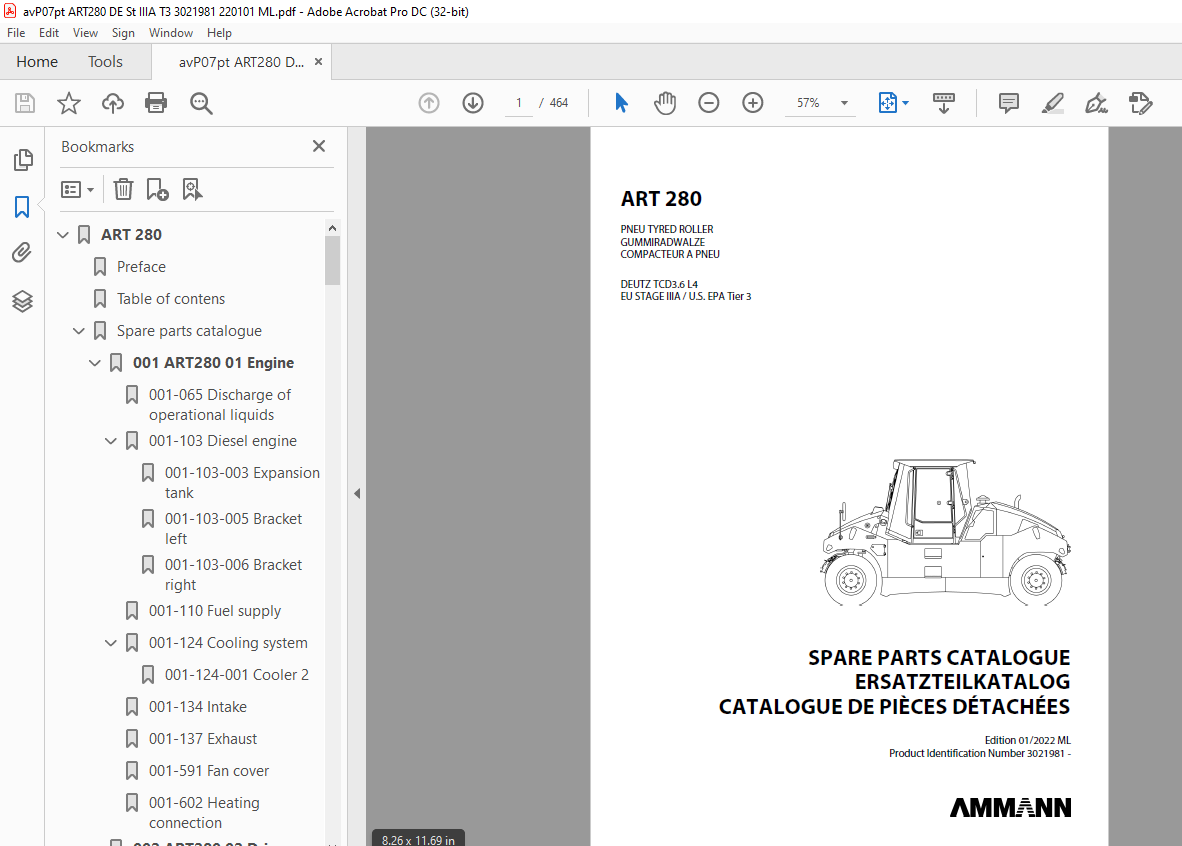This screenshot has height=846, width=1182.
Task: Close the Bookmarks panel
Action: pyautogui.click(x=319, y=146)
